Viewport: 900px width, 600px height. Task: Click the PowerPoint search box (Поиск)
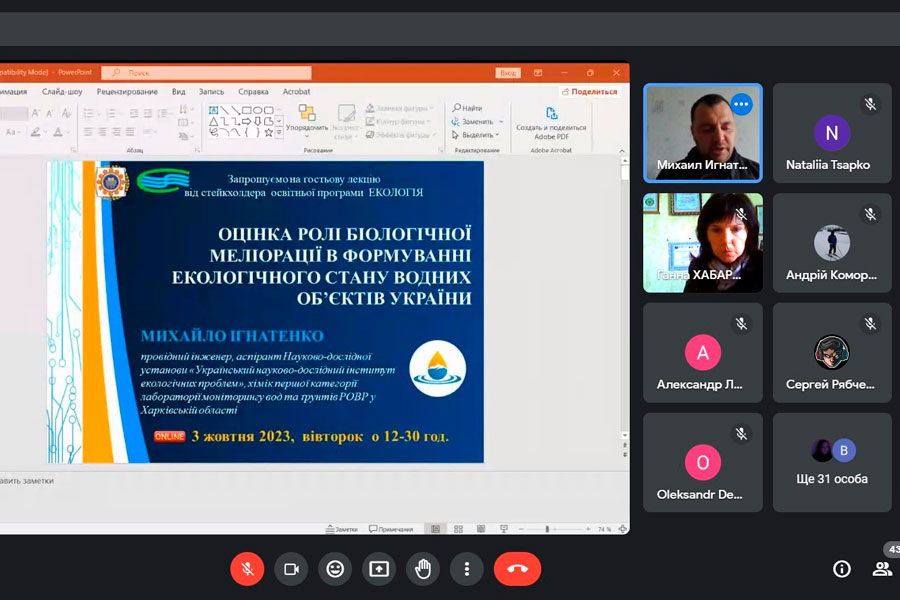click(207, 73)
